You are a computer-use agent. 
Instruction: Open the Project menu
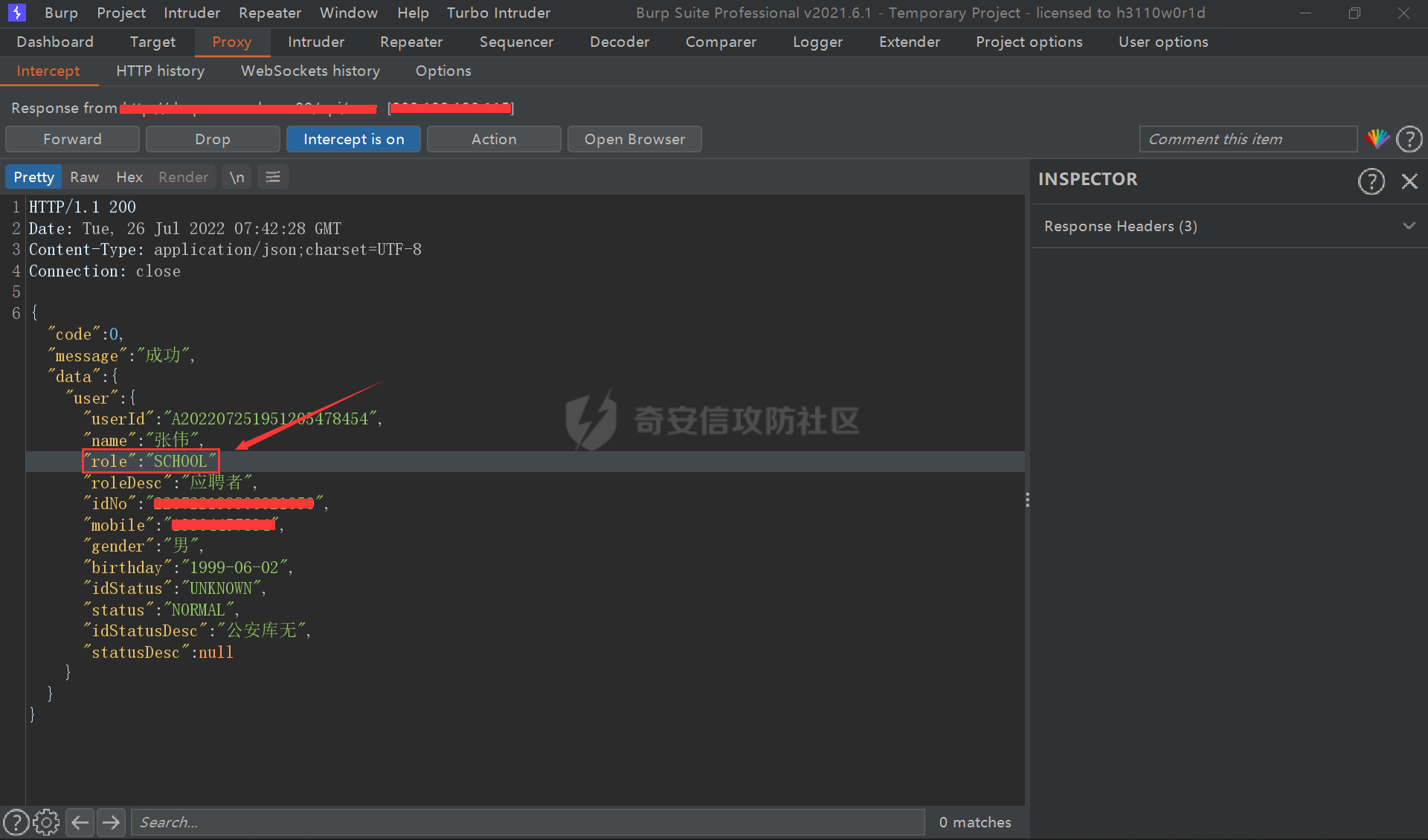point(121,13)
